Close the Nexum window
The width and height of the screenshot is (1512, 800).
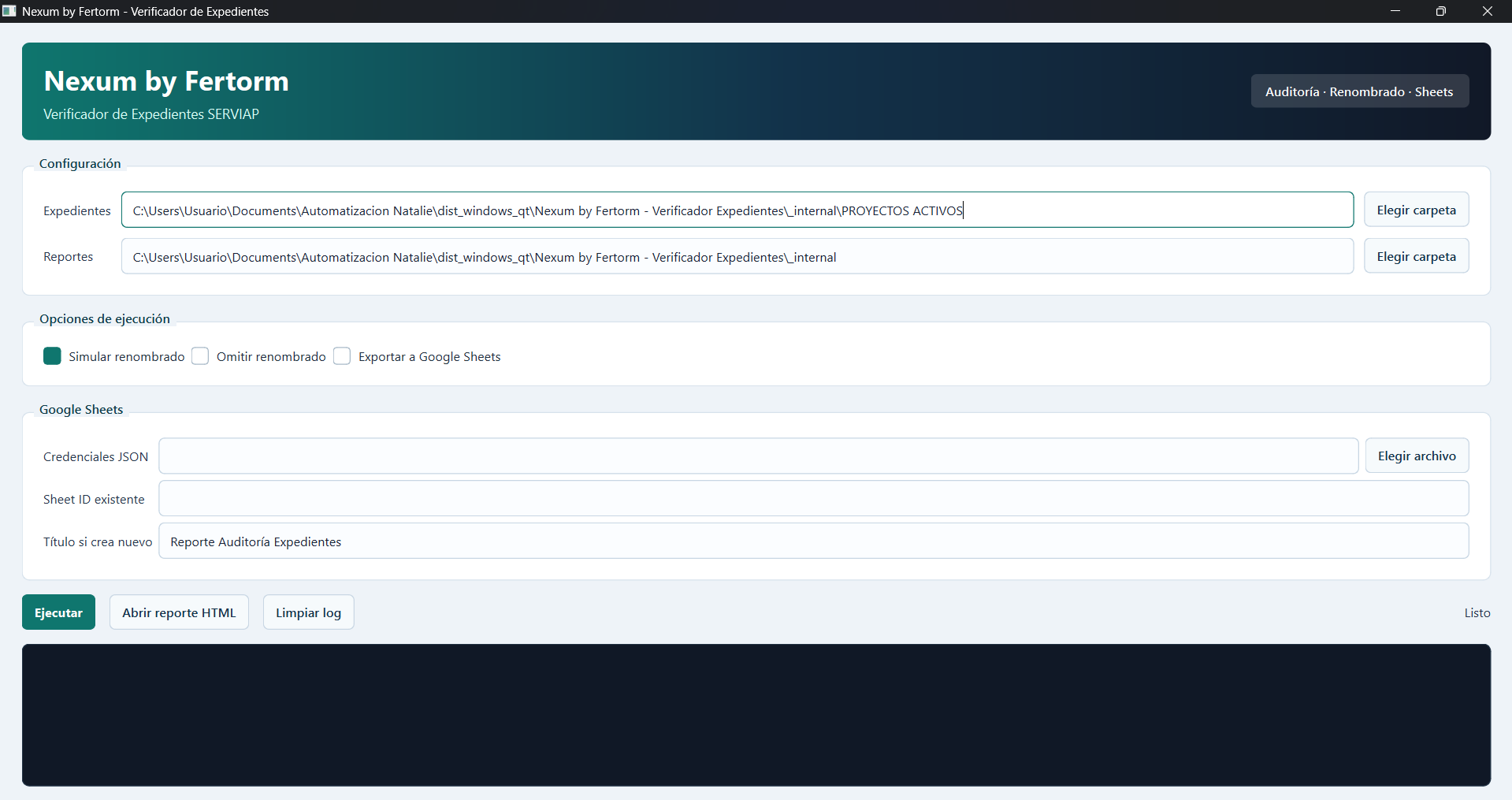[1488, 11]
